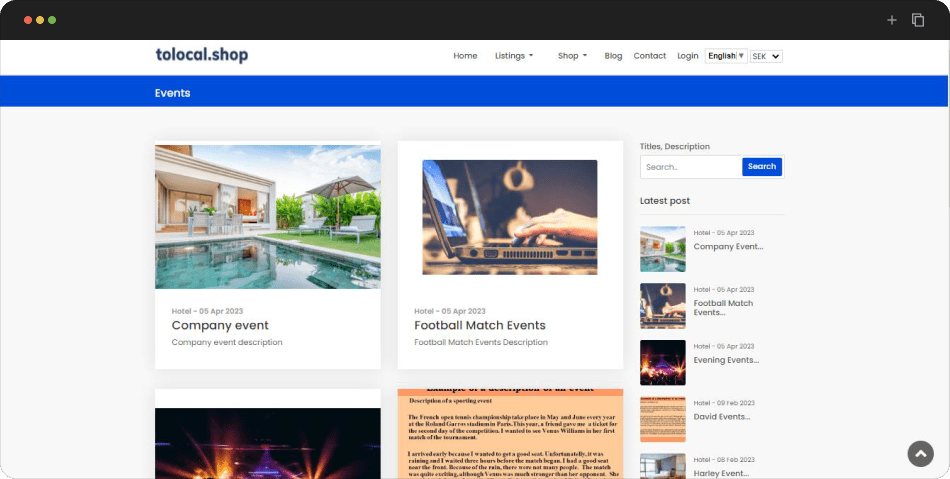Image resolution: width=950 pixels, height=479 pixels.
Task: Click the Company event card title
Action: point(220,325)
